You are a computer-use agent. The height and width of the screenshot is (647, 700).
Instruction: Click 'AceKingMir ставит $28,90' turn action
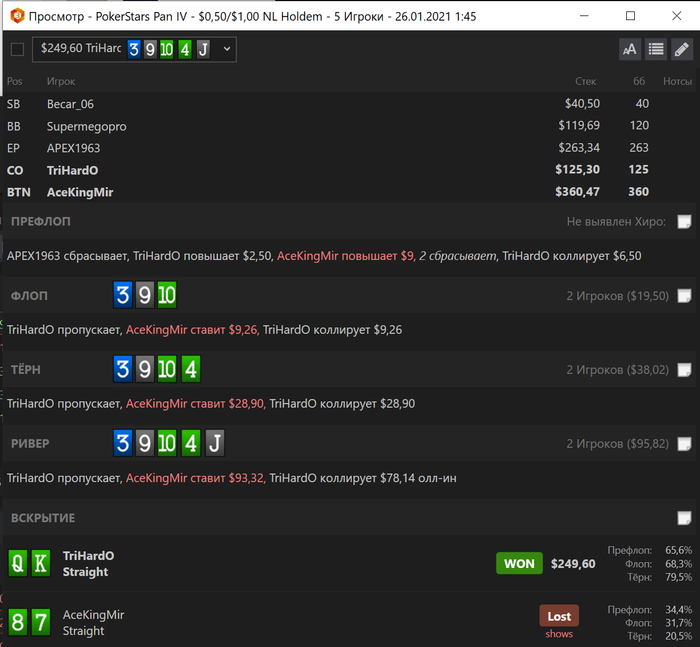[195, 404]
